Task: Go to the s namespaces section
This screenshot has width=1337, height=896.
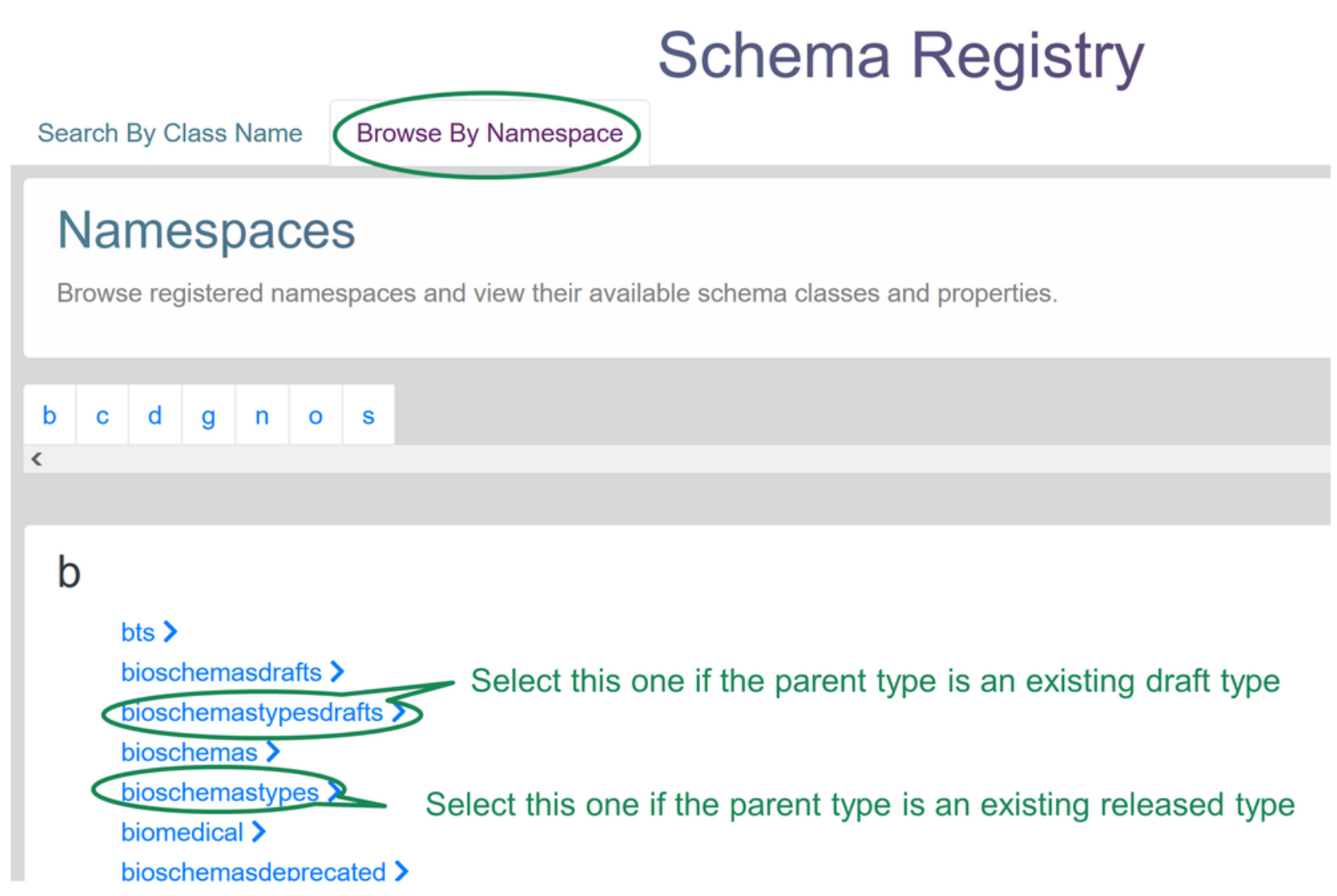Action: pos(368,415)
